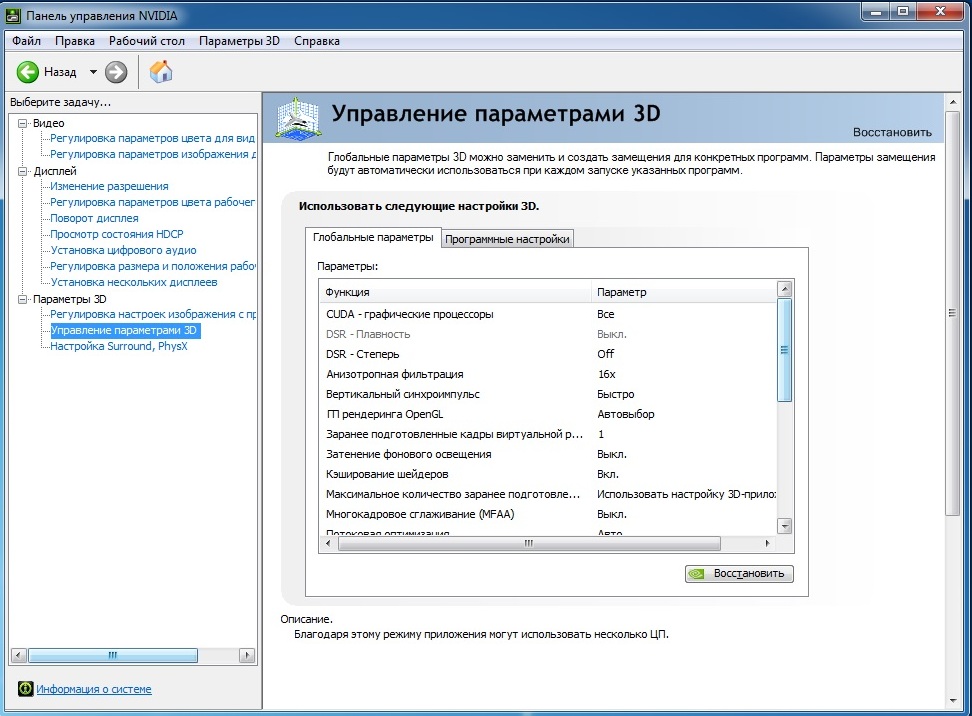
Task: Collapse the Параметры 3D tree node
Action: pyautogui.click(x=23, y=299)
